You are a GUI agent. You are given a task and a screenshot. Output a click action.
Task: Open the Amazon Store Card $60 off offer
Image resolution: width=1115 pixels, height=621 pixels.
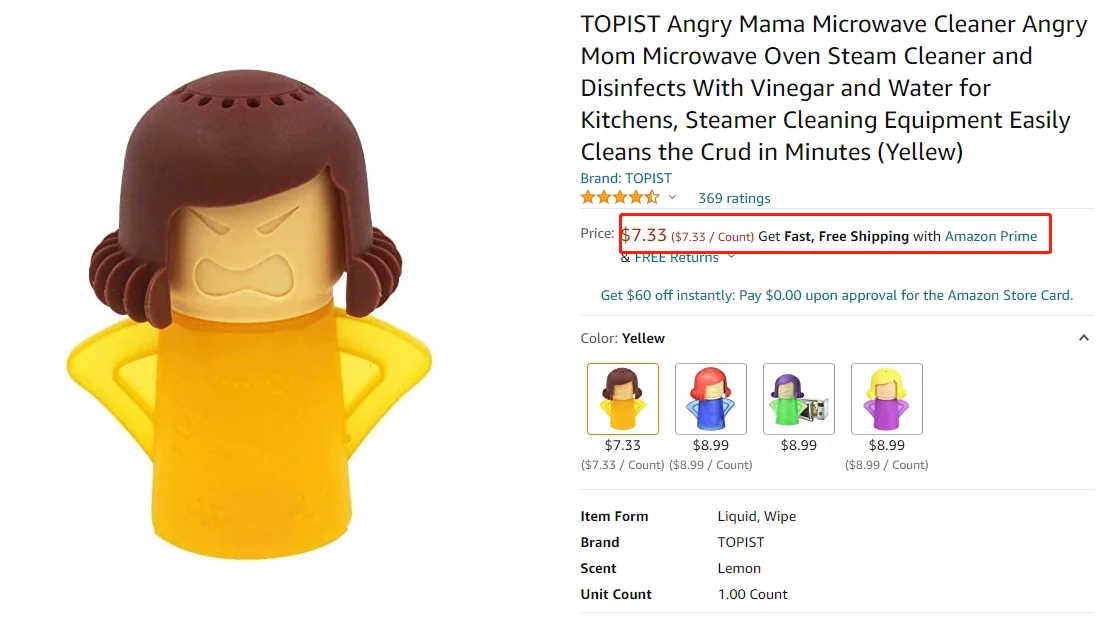pos(836,295)
